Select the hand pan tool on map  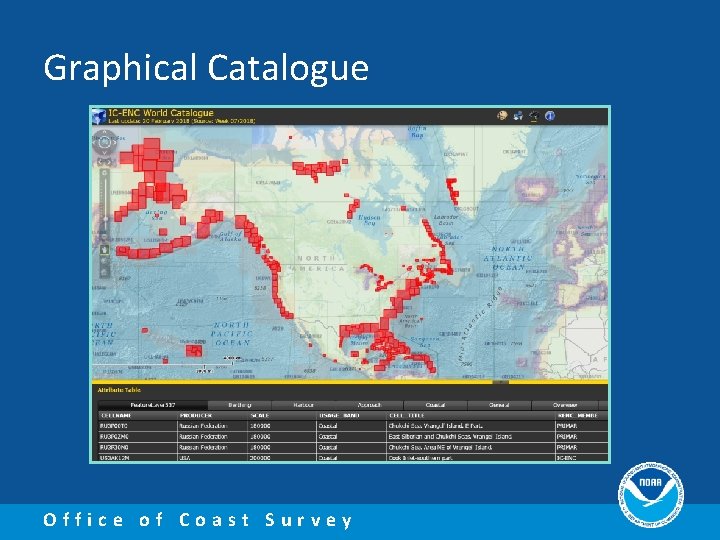105,250
